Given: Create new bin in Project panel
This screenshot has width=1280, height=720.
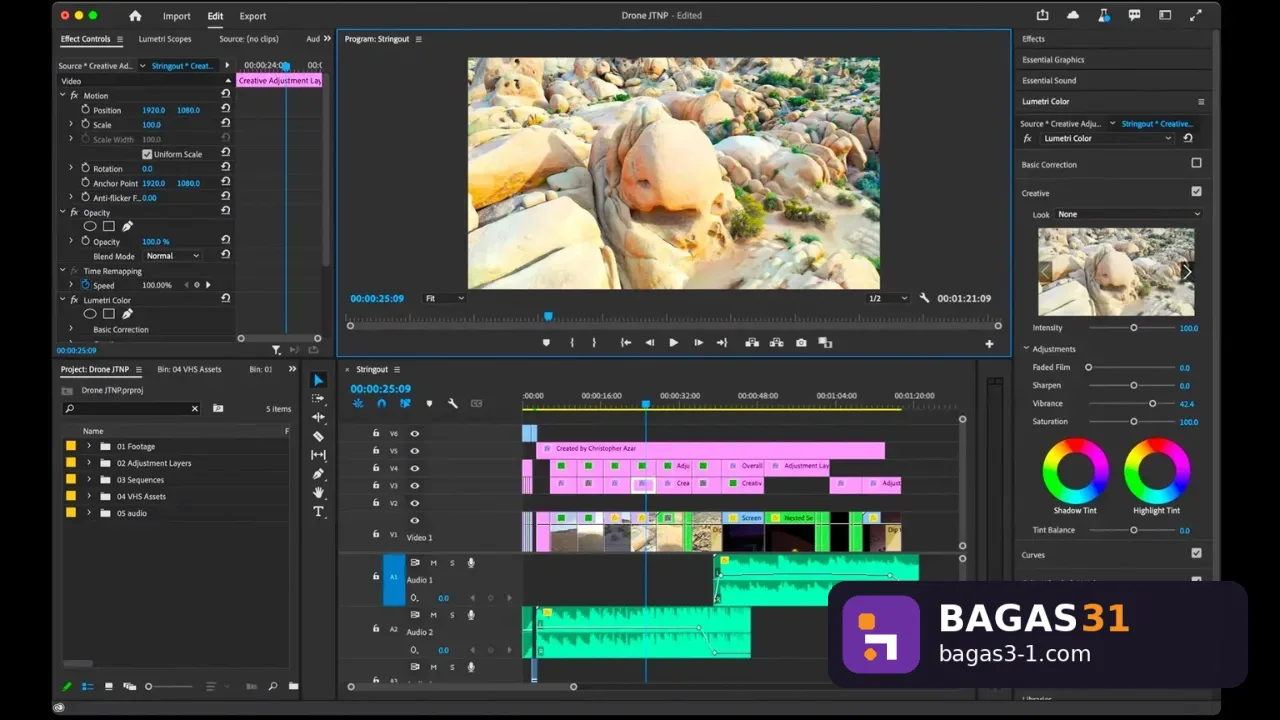Looking at the screenshot, I should (293, 686).
